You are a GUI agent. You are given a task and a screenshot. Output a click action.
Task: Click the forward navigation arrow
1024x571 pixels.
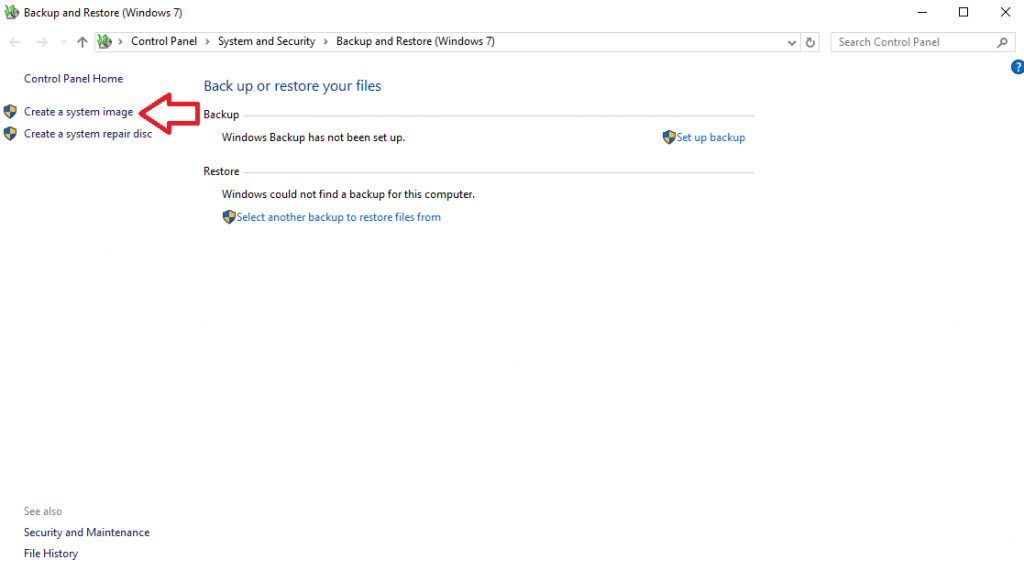[42, 42]
